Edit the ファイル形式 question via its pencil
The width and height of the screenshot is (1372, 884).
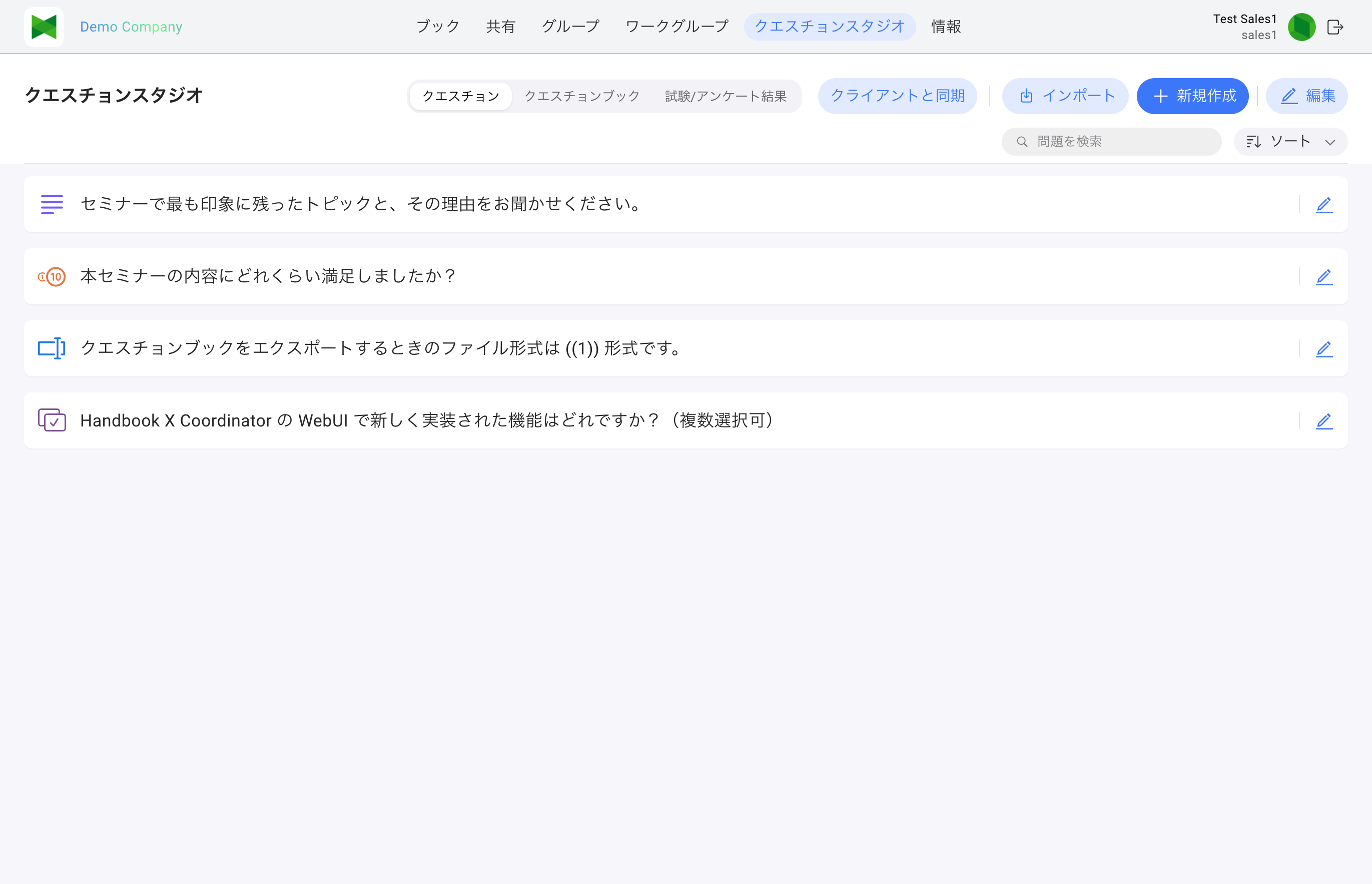point(1324,349)
